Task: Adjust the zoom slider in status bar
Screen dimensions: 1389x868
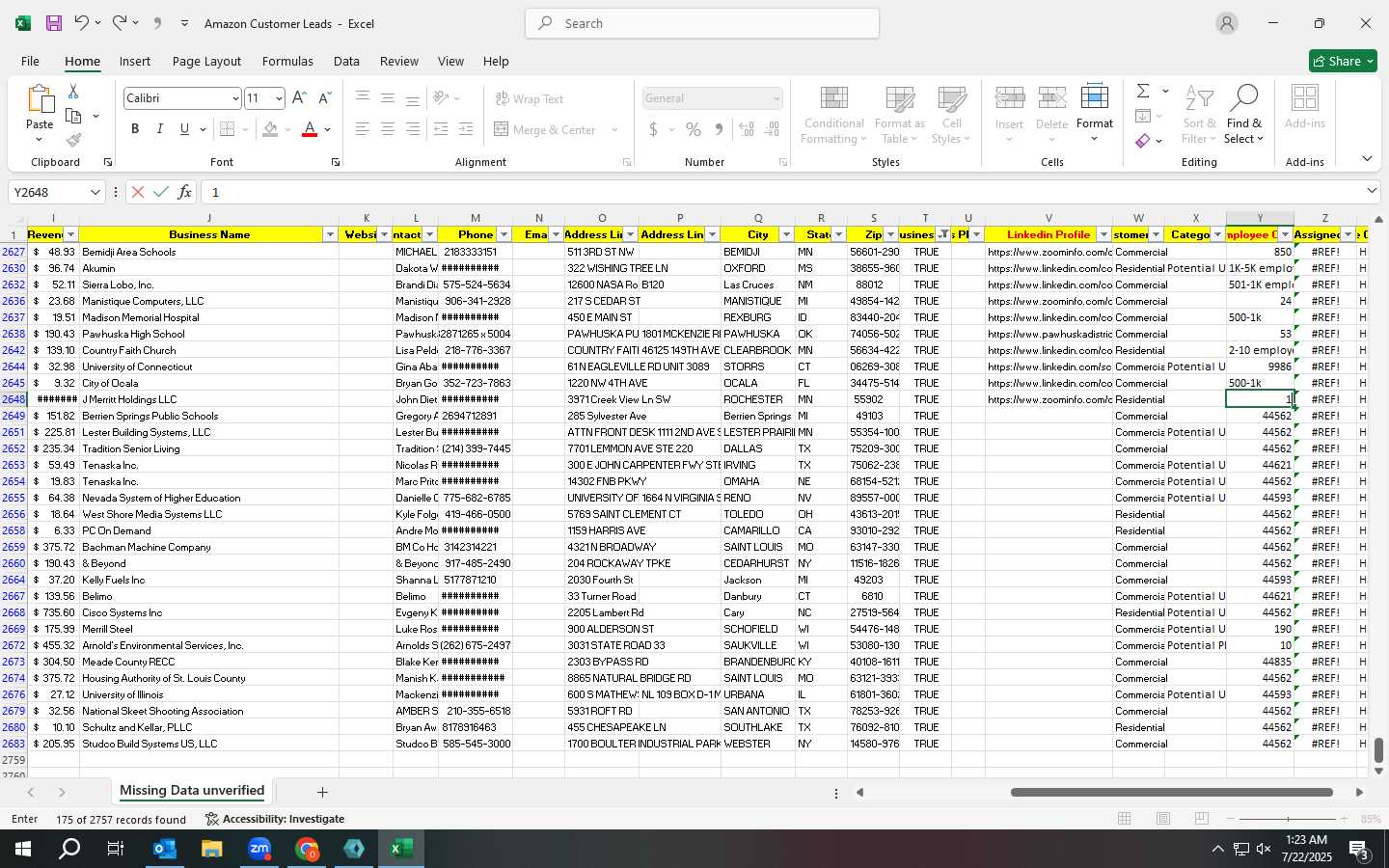Action: [1288, 819]
